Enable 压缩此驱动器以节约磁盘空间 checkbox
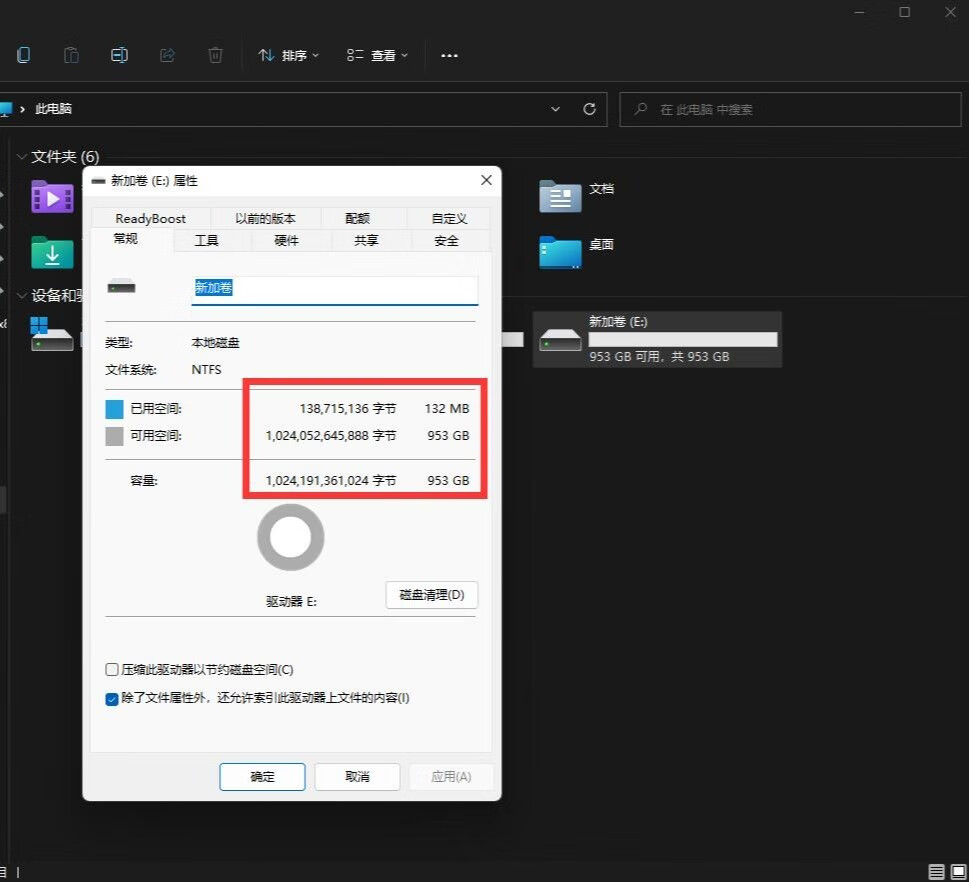Screen dimensions: 969x882 112,669
